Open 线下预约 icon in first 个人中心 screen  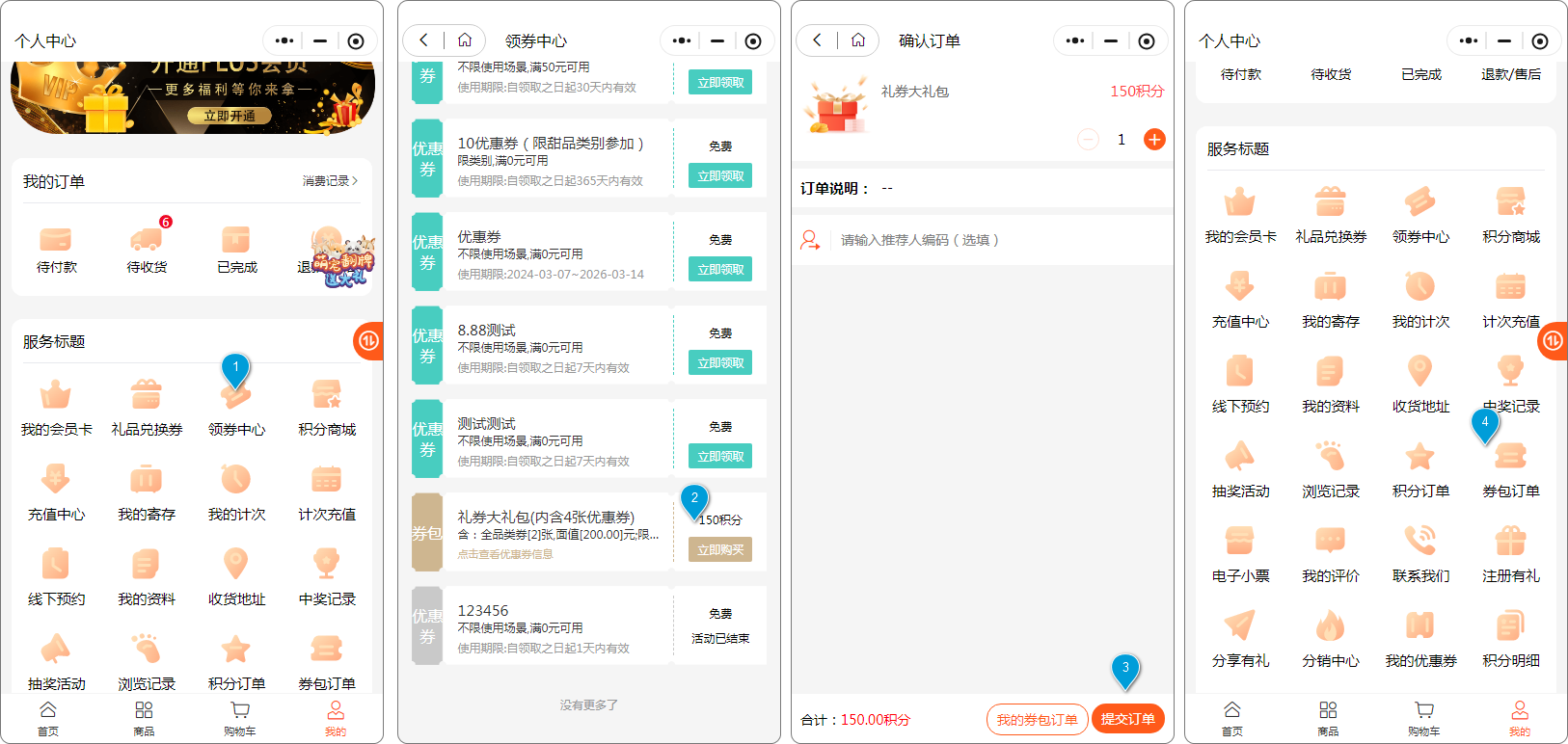point(56,564)
